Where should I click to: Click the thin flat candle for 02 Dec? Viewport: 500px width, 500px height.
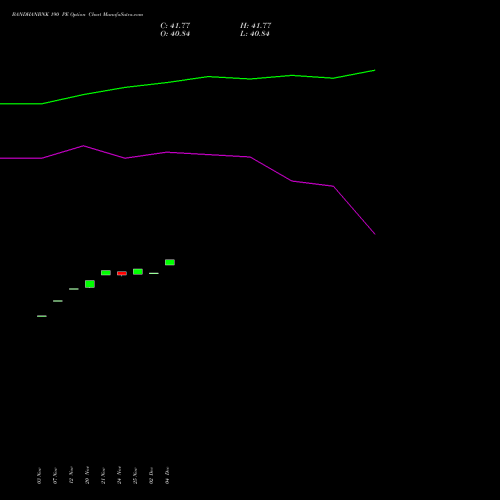[154, 273]
